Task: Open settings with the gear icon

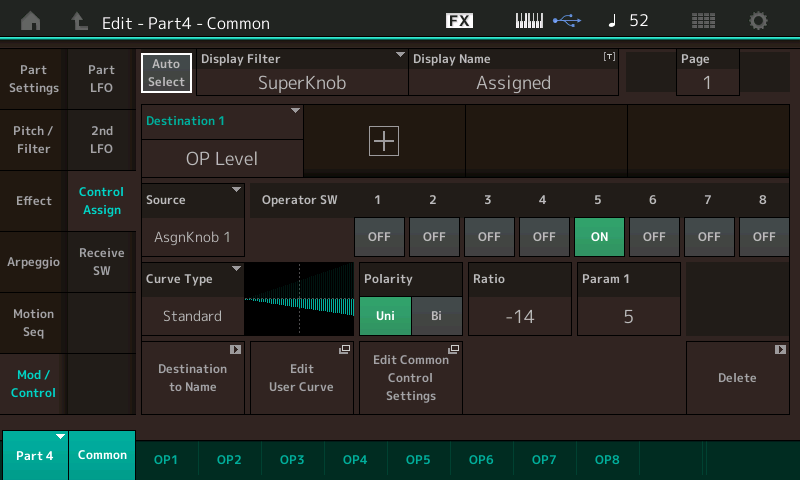Action: (x=759, y=21)
